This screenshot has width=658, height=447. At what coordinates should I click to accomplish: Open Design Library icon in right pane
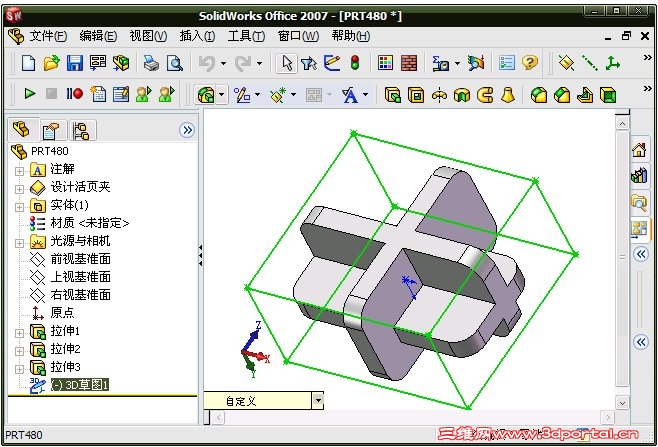639,175
